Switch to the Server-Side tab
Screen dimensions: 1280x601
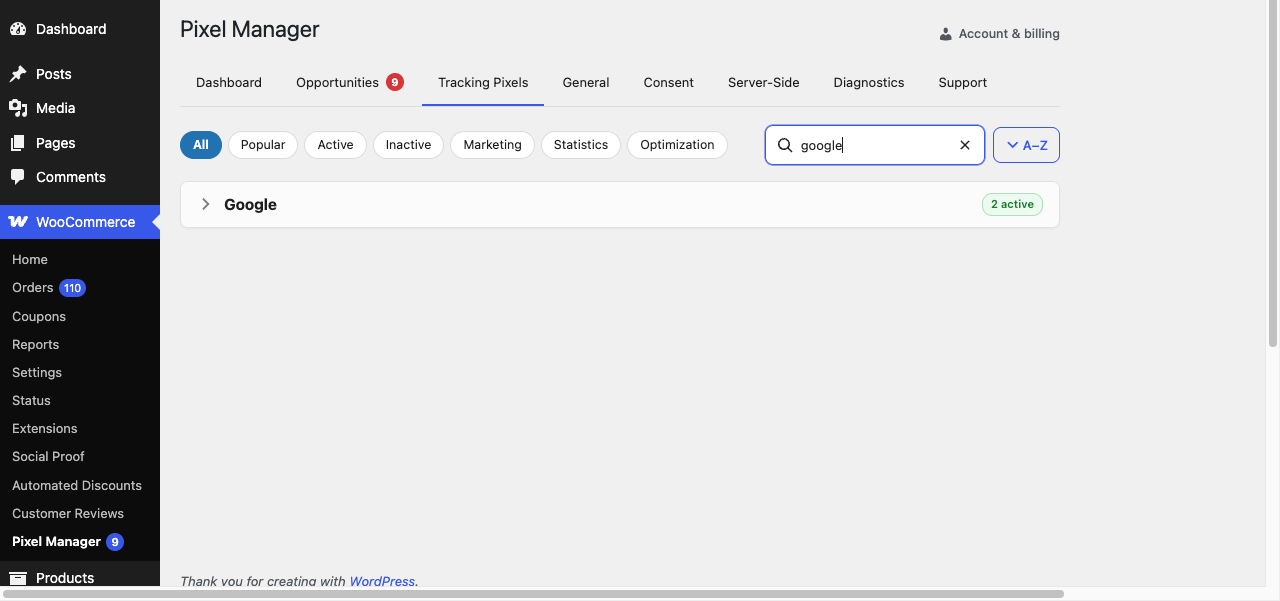764,83
